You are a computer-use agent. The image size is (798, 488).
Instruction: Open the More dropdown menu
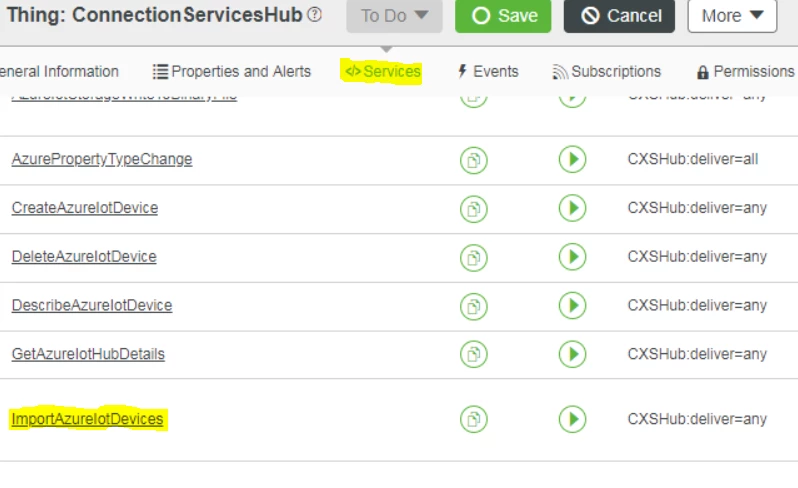(x=732, y=16)
